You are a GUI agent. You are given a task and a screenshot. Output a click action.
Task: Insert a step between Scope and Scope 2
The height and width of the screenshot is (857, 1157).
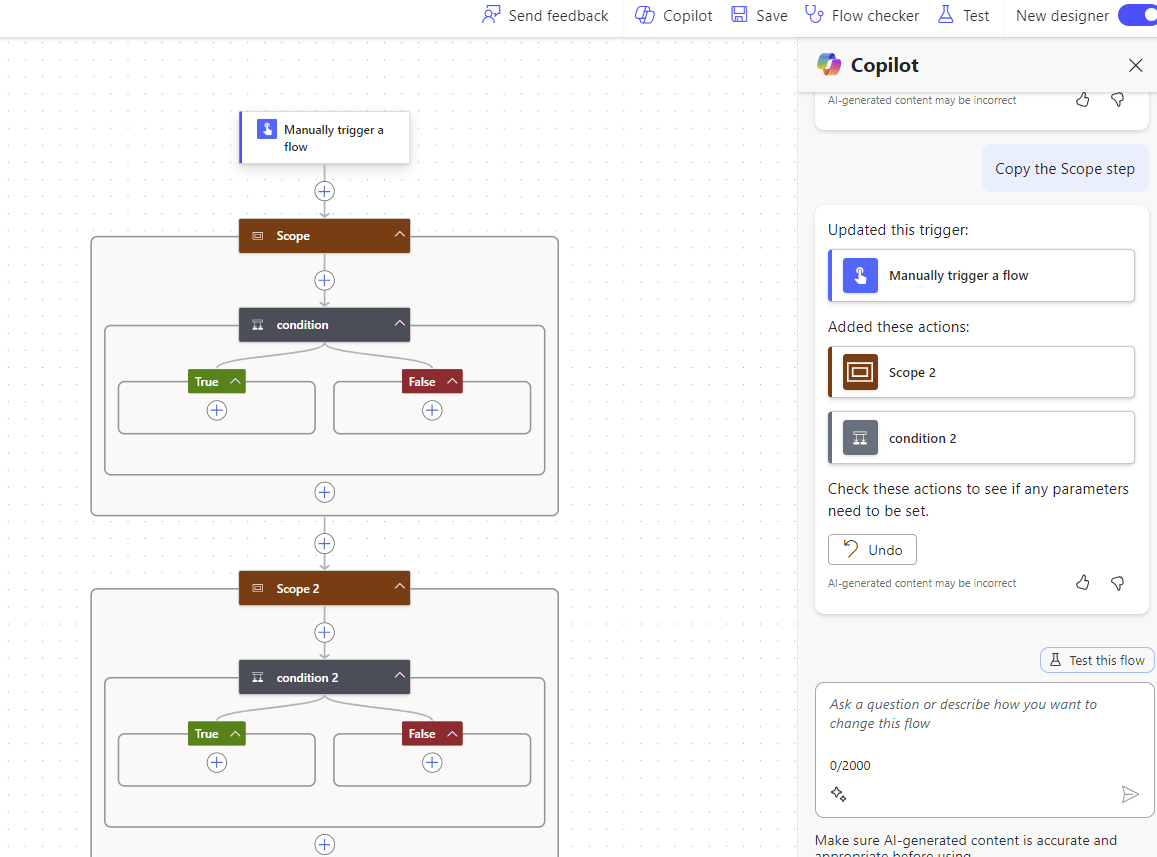pyautogui.click(x=325, y=544)
